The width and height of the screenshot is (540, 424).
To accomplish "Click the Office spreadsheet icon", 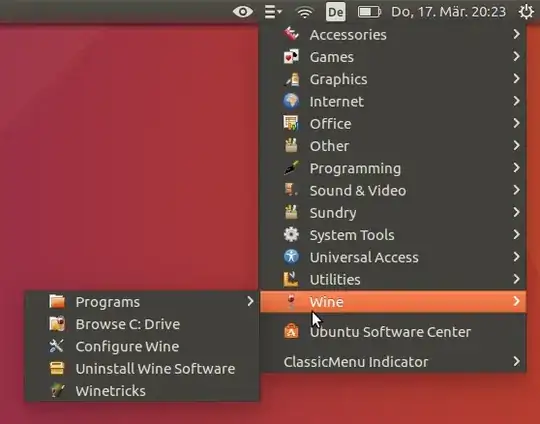I will [x=291, y=123].
